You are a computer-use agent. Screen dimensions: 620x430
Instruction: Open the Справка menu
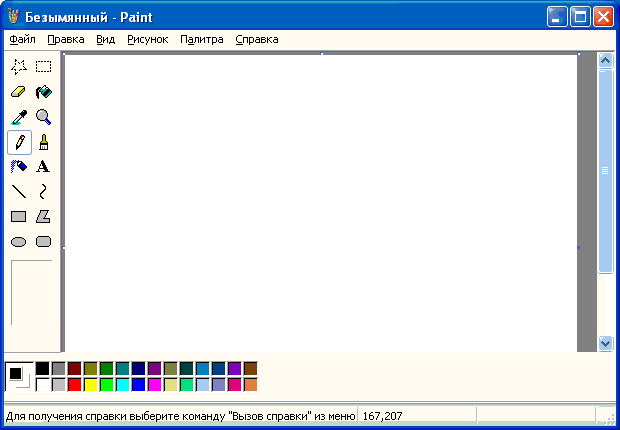[257, 40]
